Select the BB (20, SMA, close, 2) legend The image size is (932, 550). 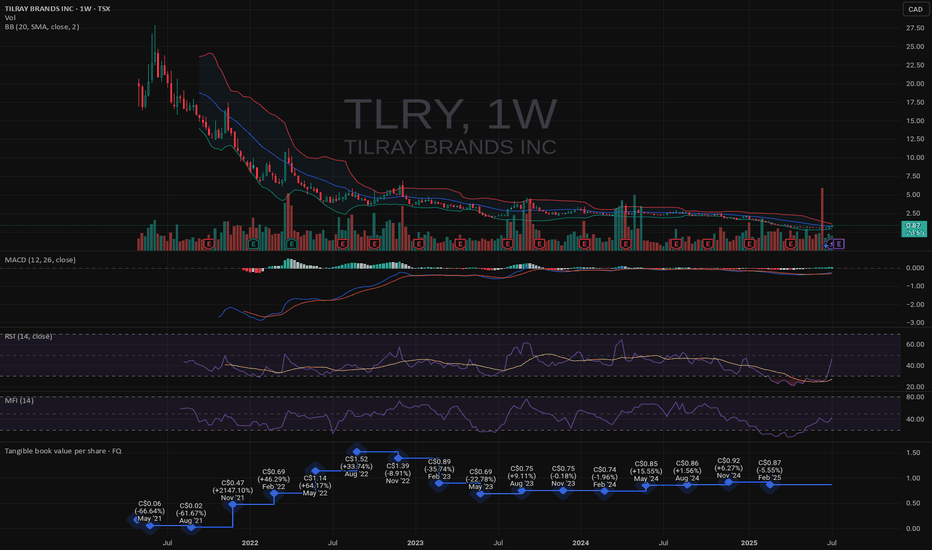coord(42,27)
